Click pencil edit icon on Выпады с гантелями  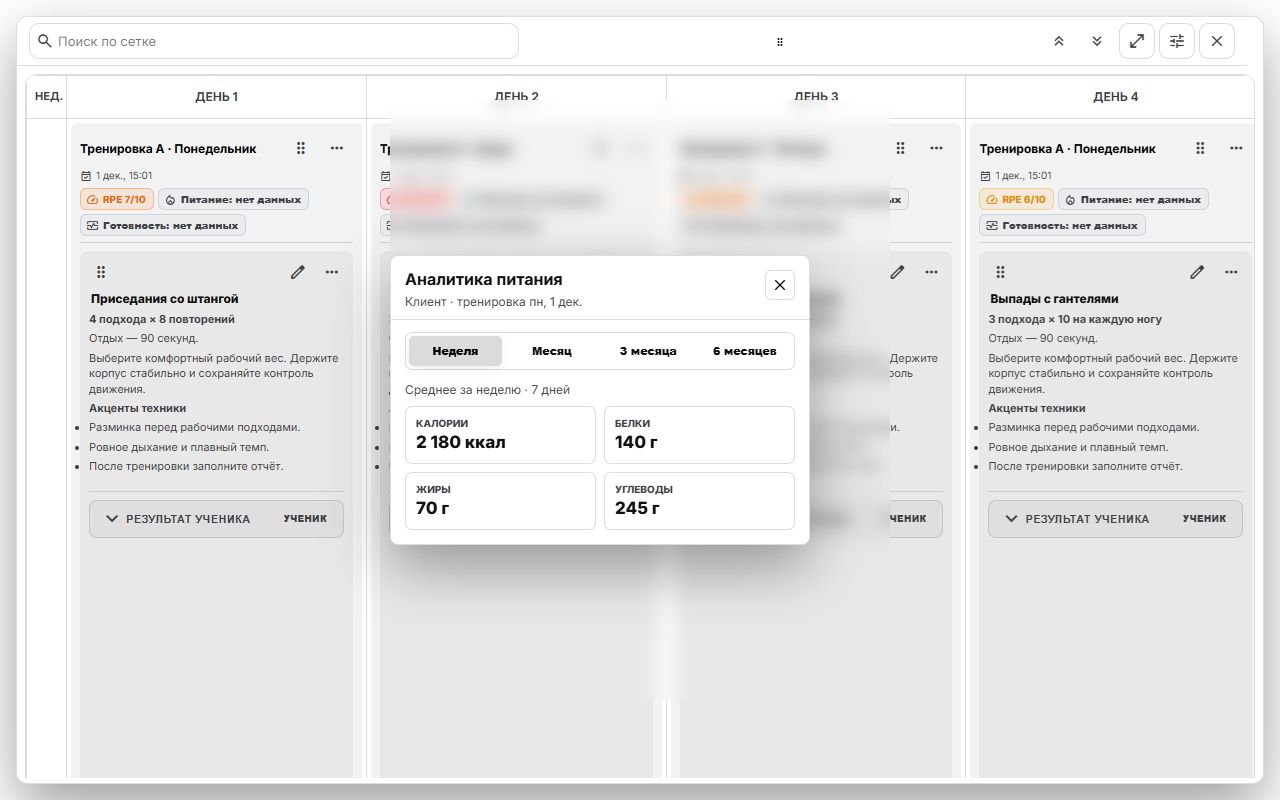click(1197, 272)
